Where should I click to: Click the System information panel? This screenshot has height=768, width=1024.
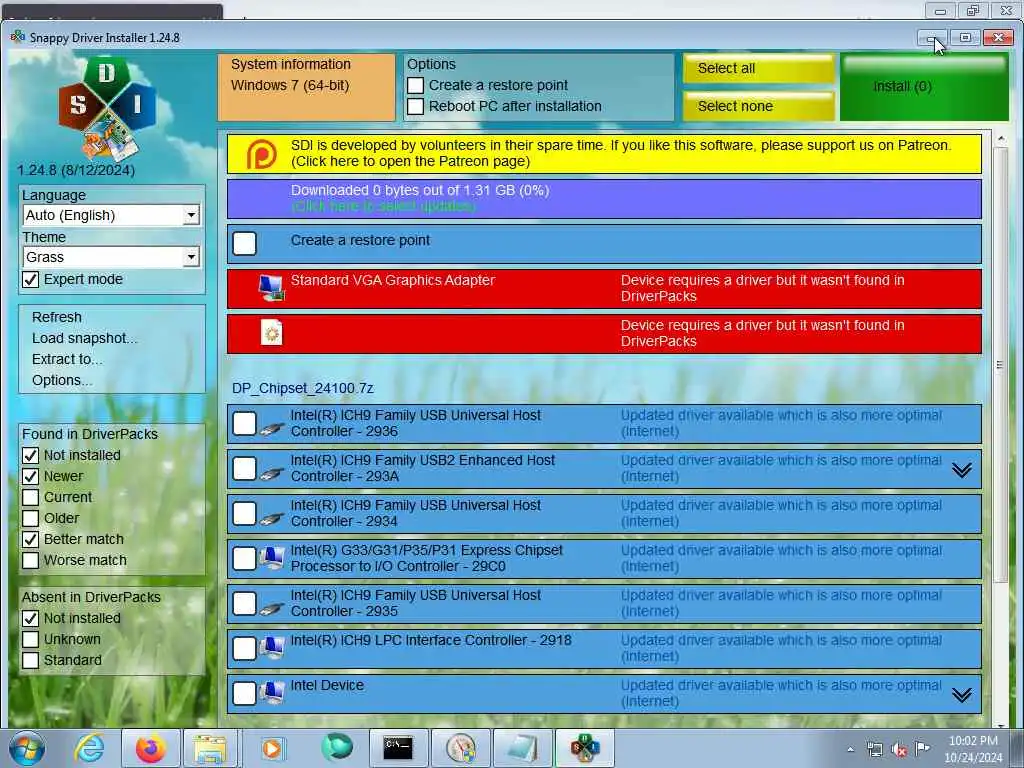(306, 88)
